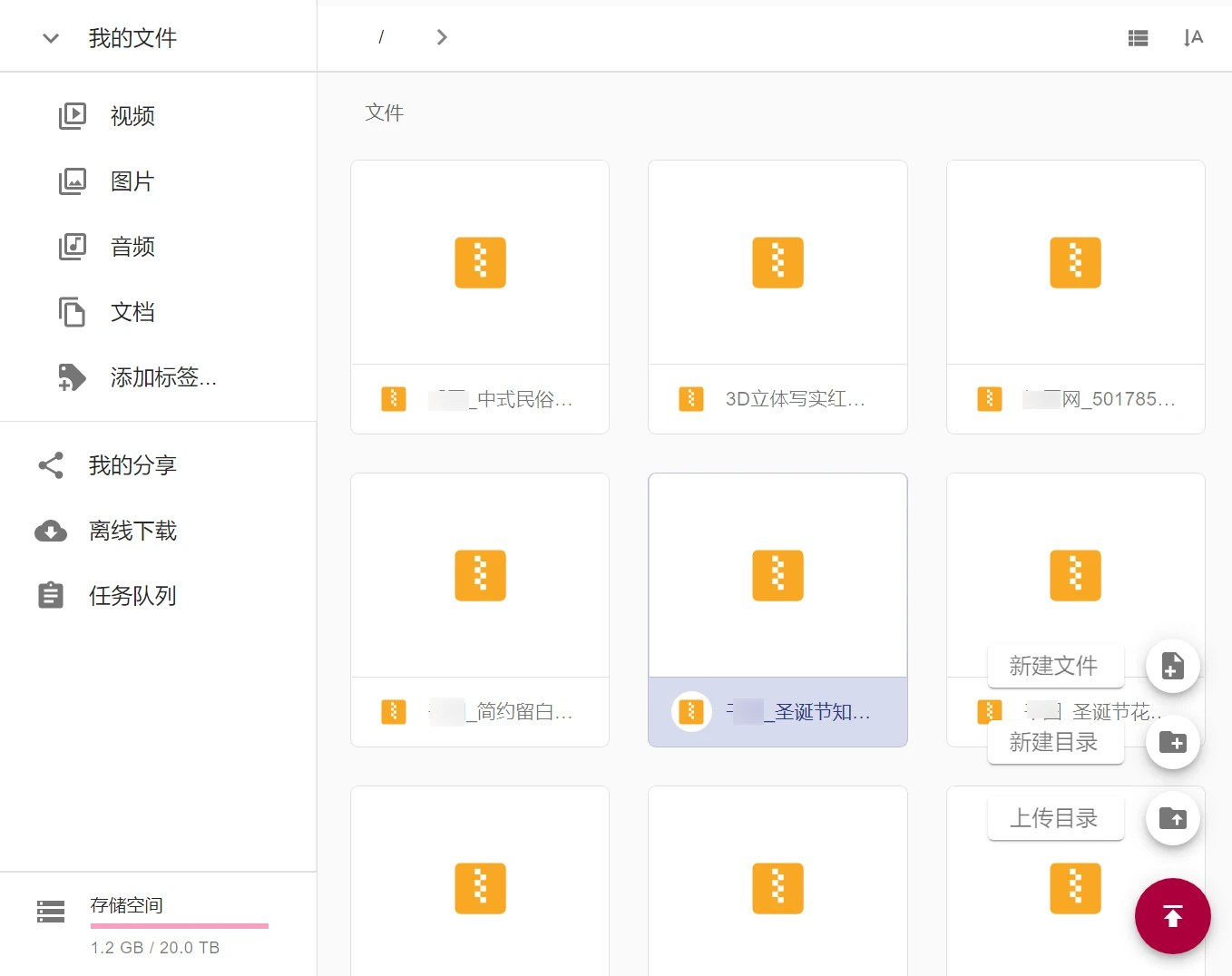The height and width of the screenshot is (976, 1232).
Task: Open 我的文件 in the sidebar
Action: 132,38
